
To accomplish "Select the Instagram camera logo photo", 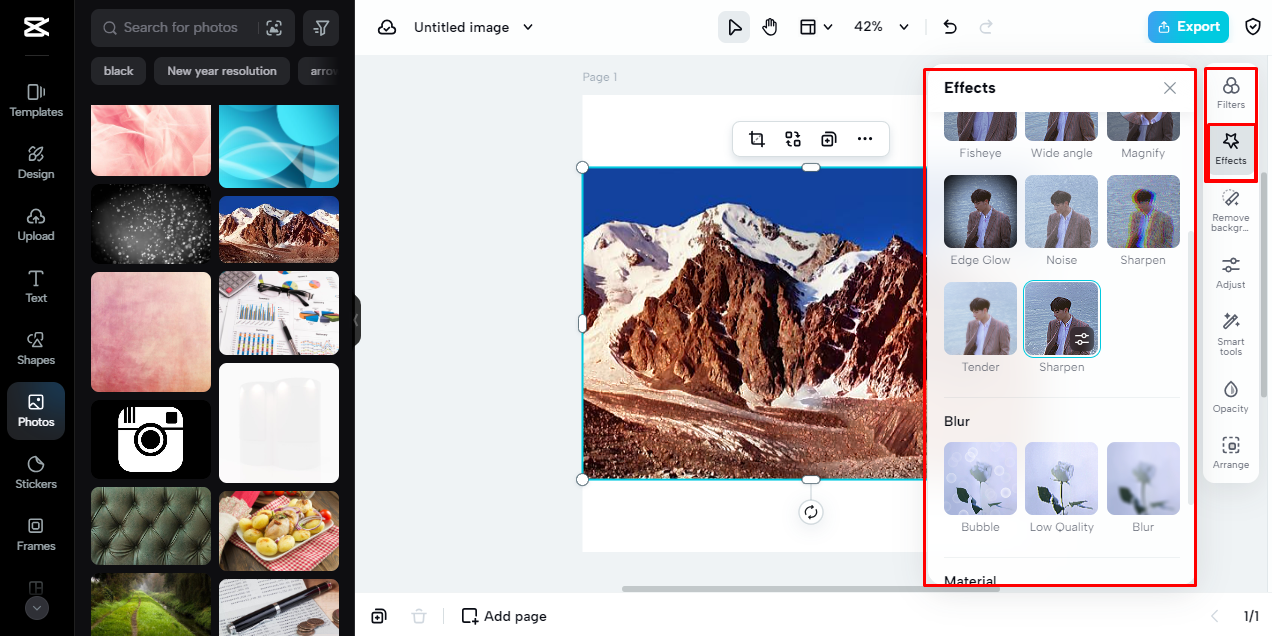I will (151, 439).
